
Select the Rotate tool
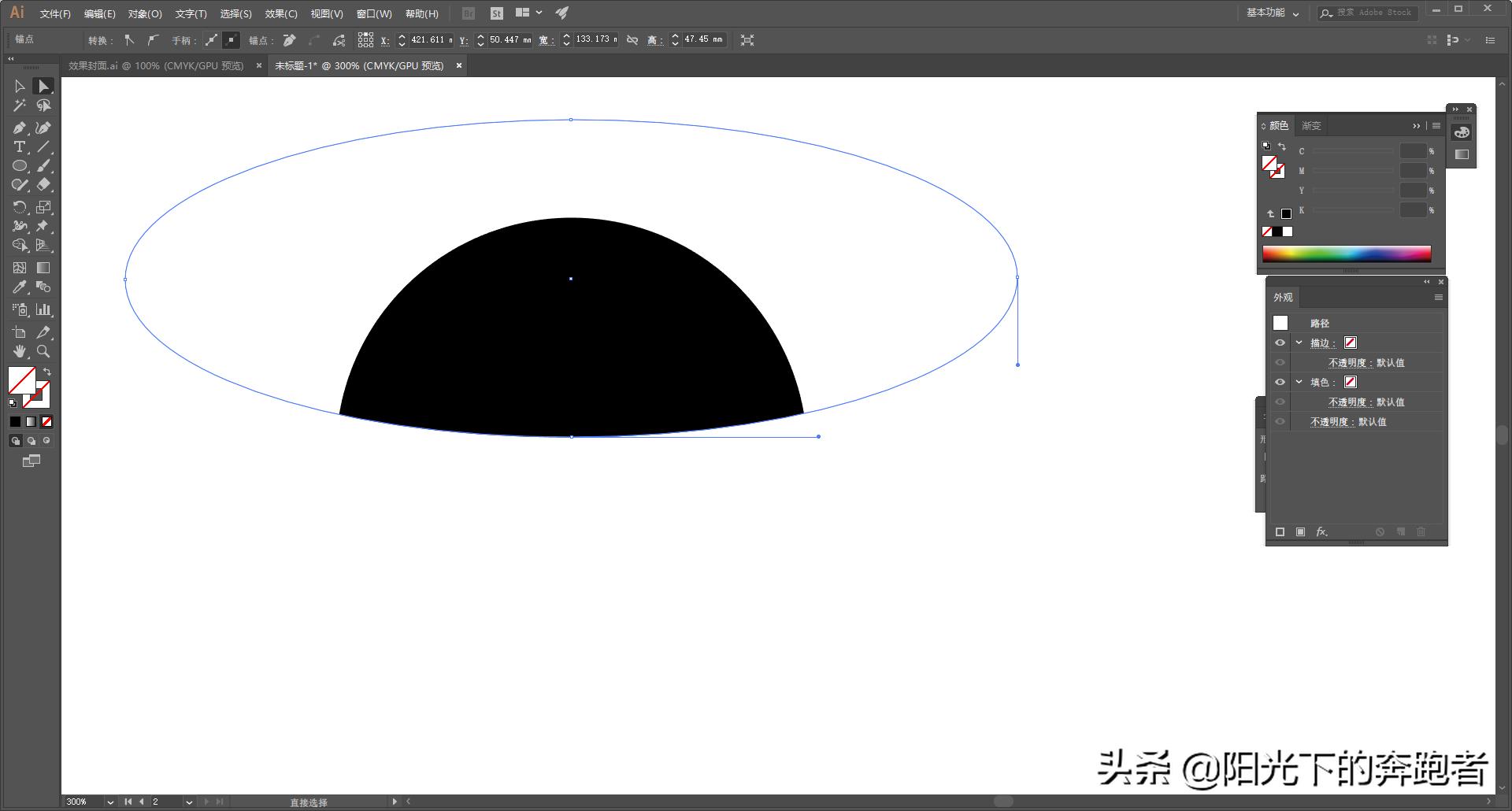pos(20,207)
